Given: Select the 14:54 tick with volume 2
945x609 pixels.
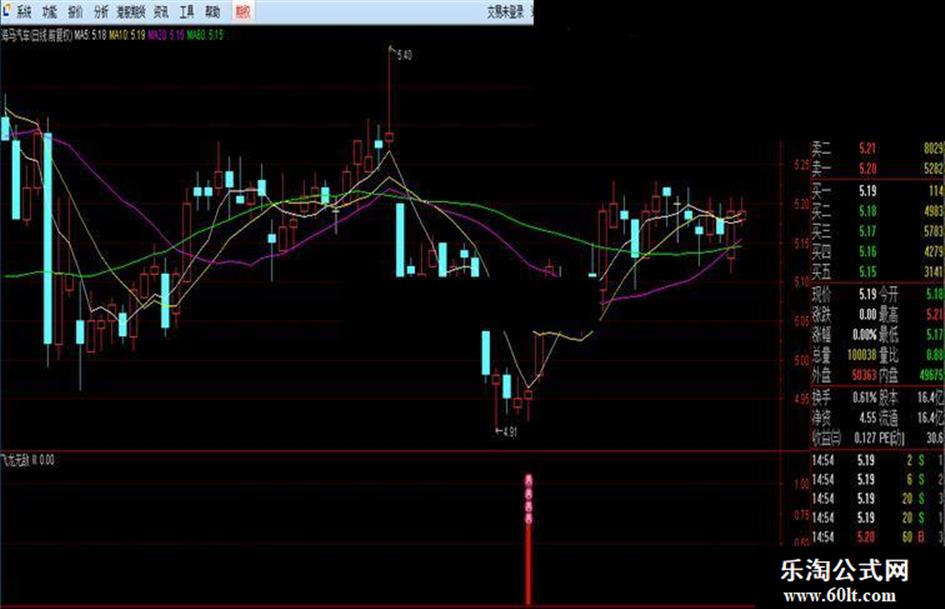Looking at the screenshot, I should pos(878,461).
